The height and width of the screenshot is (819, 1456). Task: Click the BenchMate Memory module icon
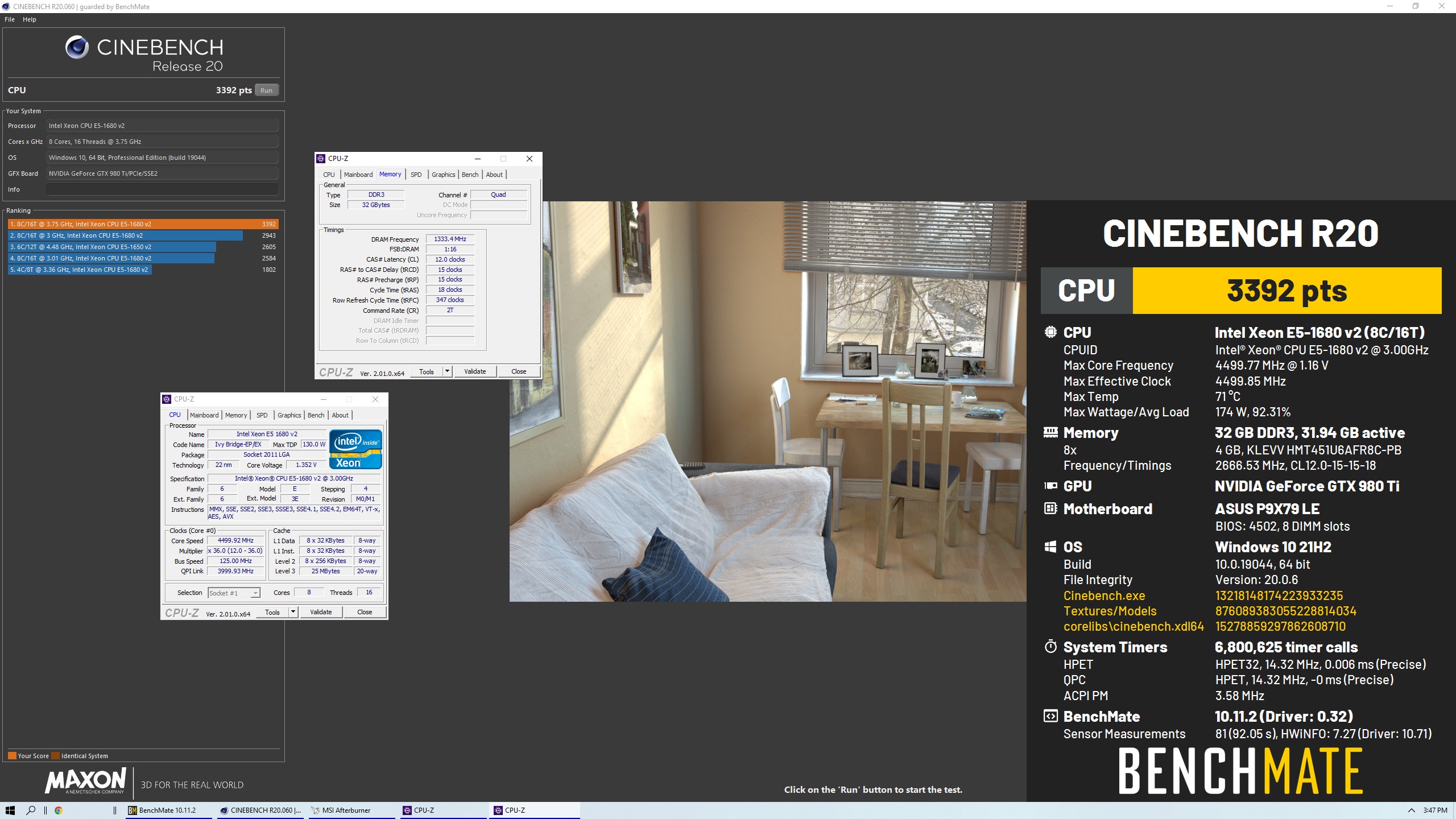[1050, 433]
